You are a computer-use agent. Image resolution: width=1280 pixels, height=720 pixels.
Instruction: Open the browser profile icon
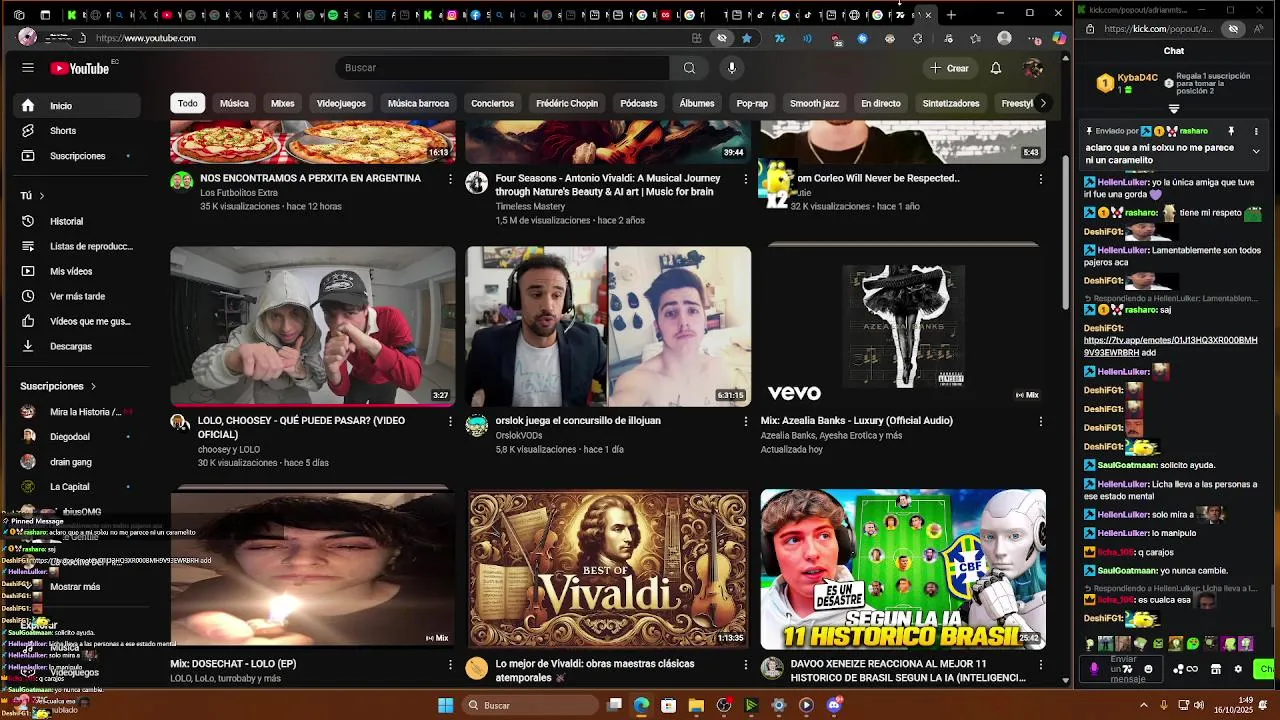tap(1005, 38)
